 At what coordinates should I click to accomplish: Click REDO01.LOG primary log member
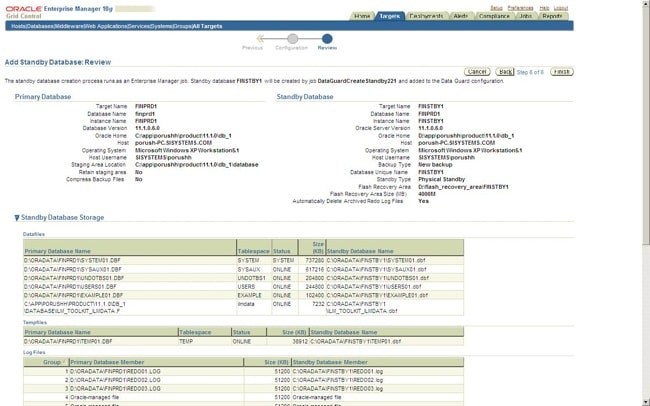click(115, 371)
